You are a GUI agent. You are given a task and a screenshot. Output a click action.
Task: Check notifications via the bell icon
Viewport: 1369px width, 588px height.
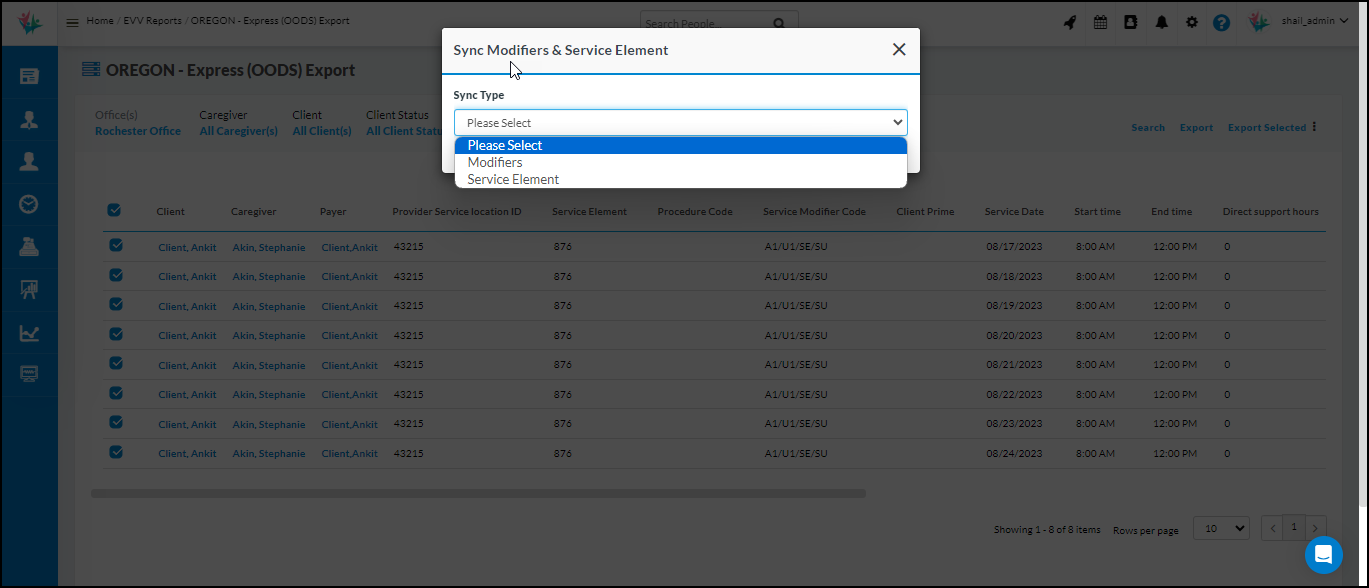(x=1161, y=21)
